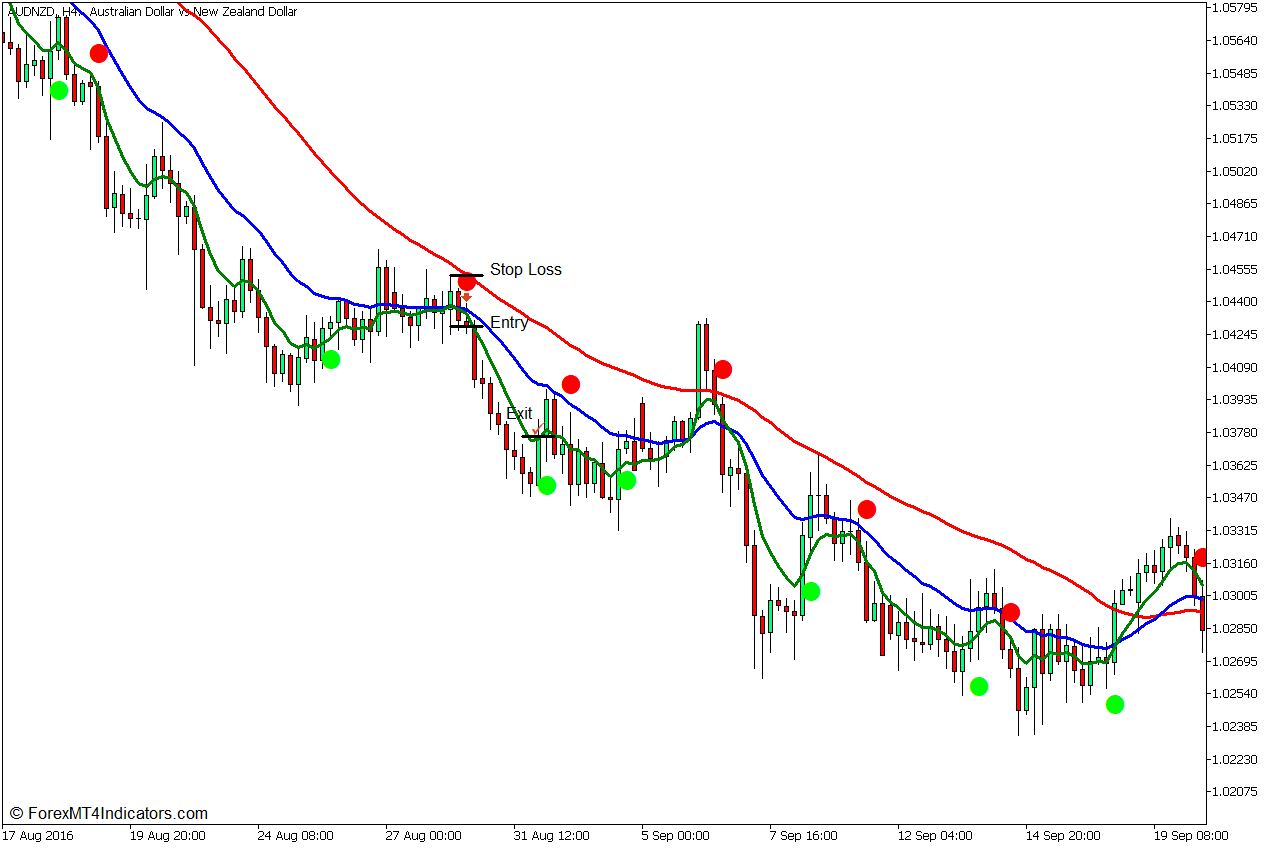1276x848 pixels.
Task: Select the 31 Aug 12:00 date label
Action: click(x=551, y=835)
